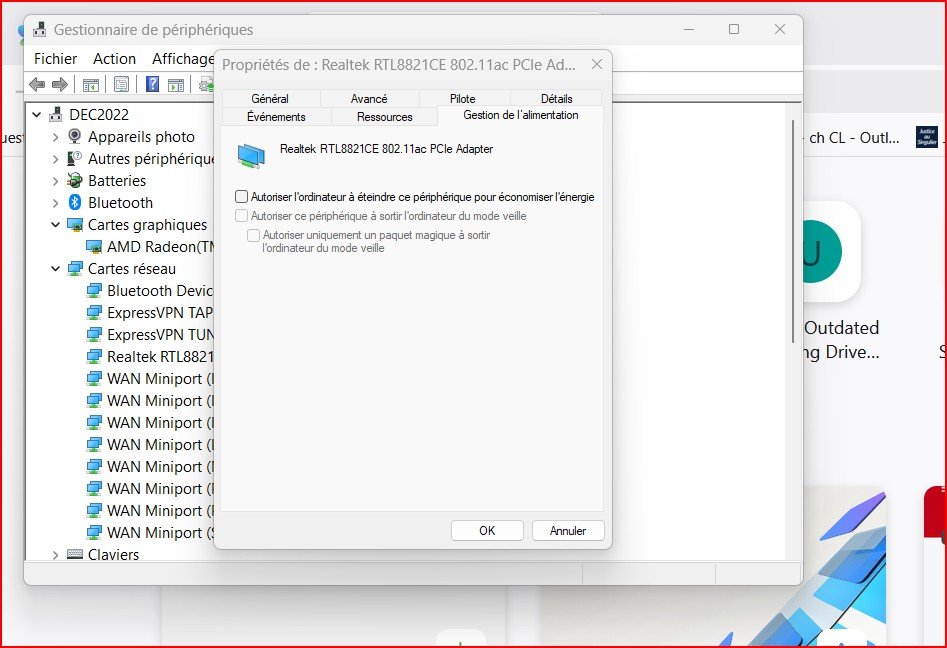Click the show/hide console tree icon
Screen dimensions: 947x648
pos(90,84)
